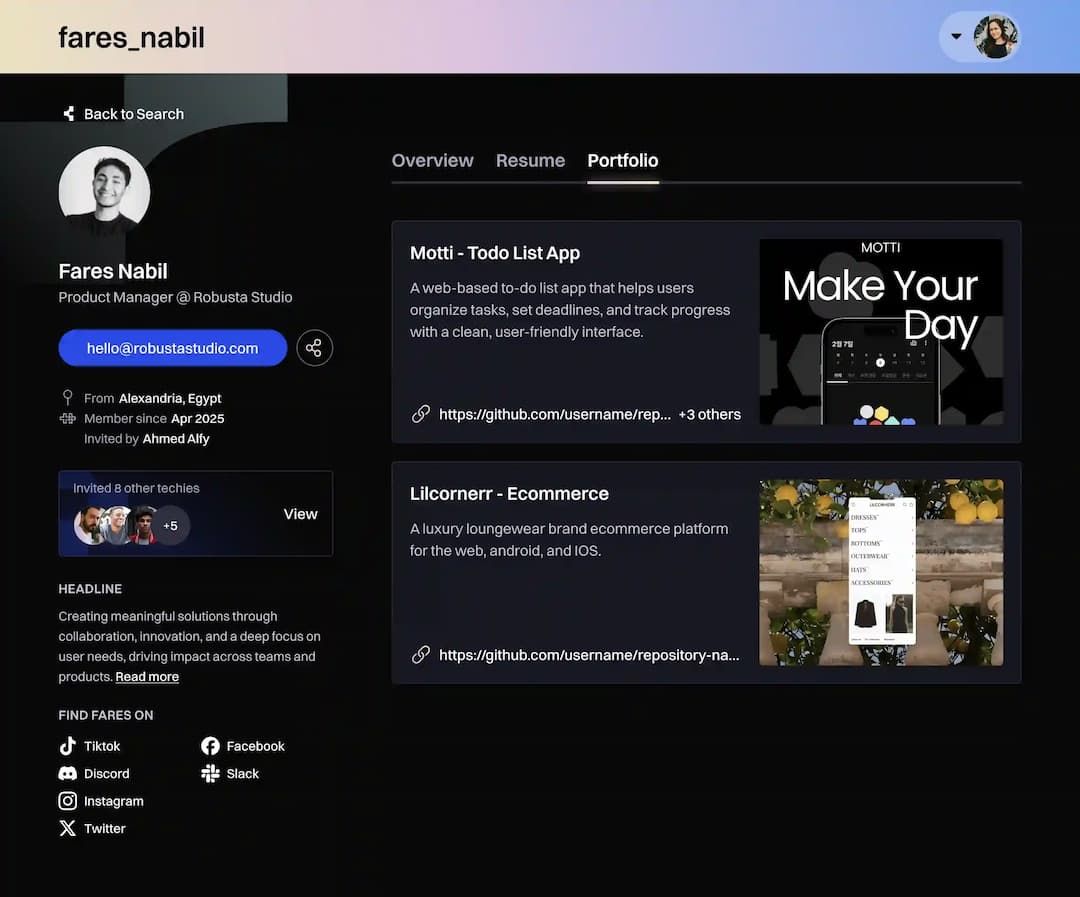Select the Portfolio tab
Screen dimensions: 1080x897
click(x=622, y=161)
